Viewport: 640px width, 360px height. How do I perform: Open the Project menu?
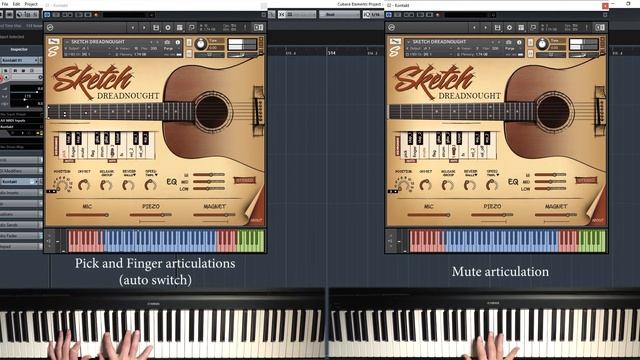(x=31, y=4)
